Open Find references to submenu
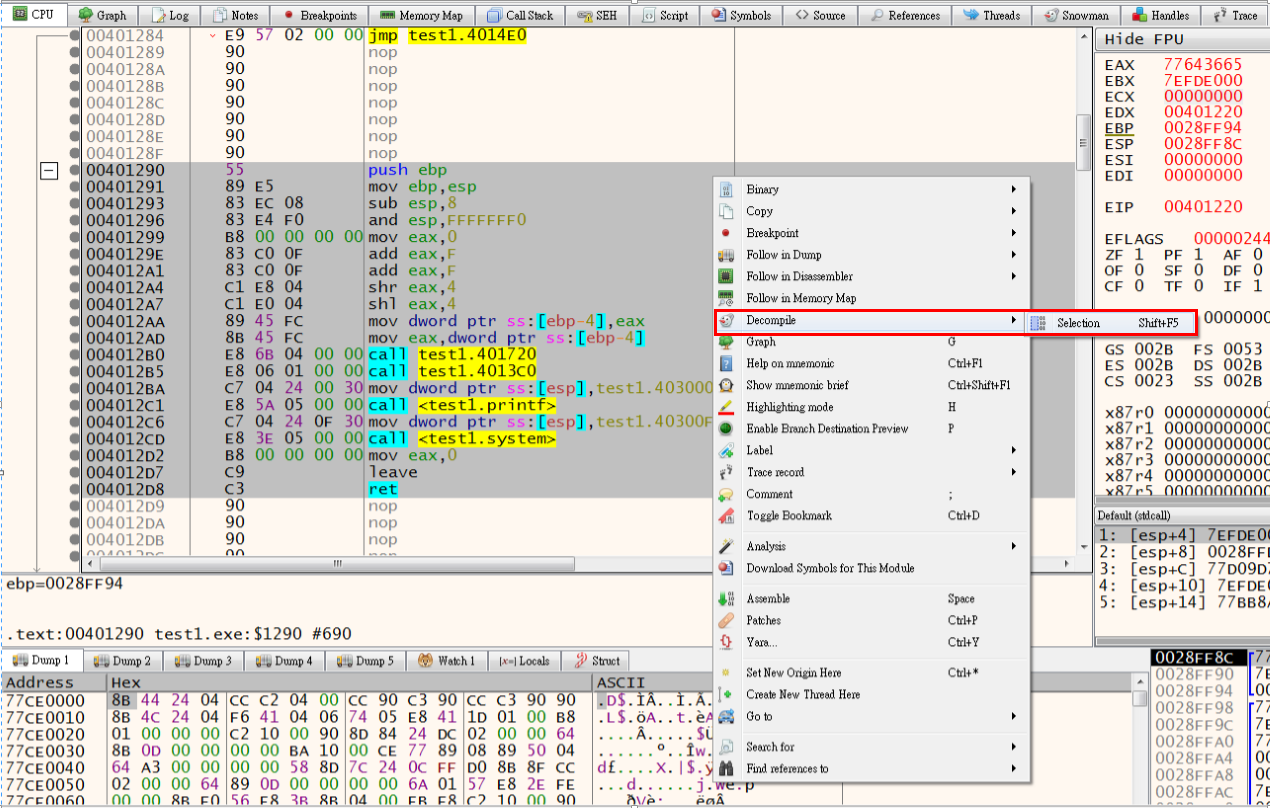This screenshot has height=808, width=1270. [871, 769]
